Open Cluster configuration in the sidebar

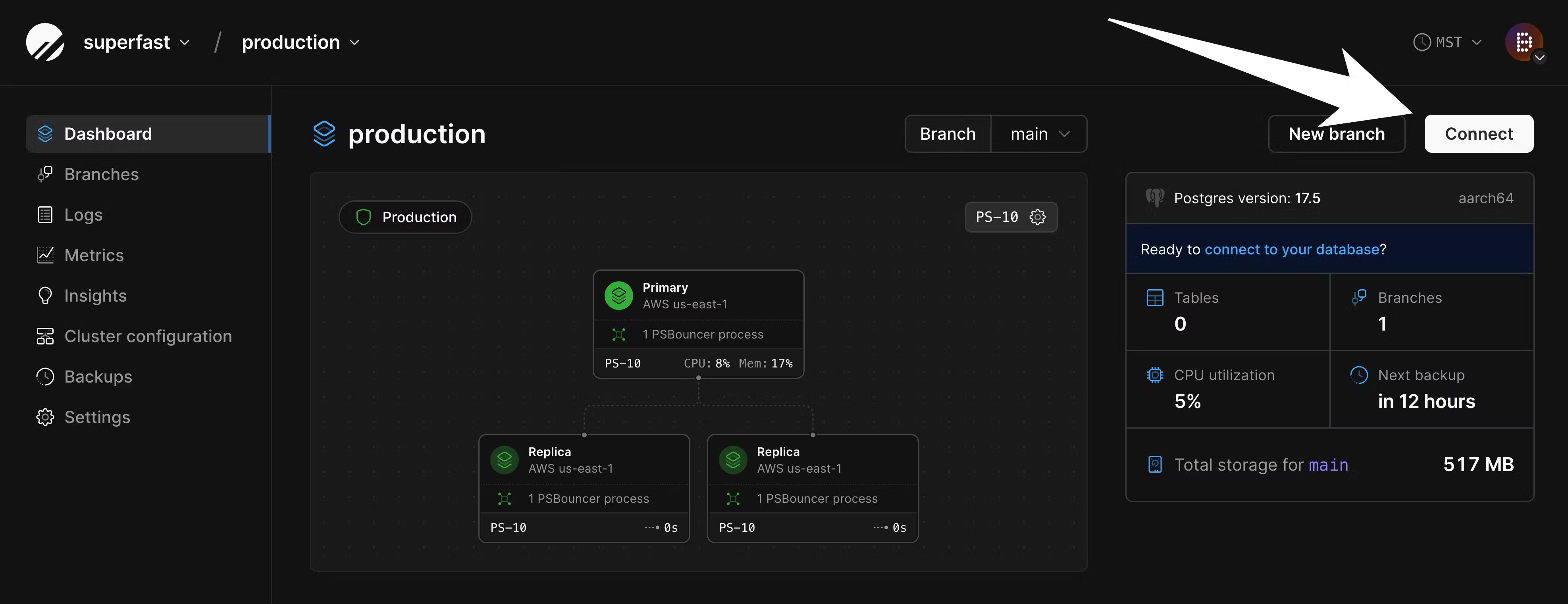point(148,336)
